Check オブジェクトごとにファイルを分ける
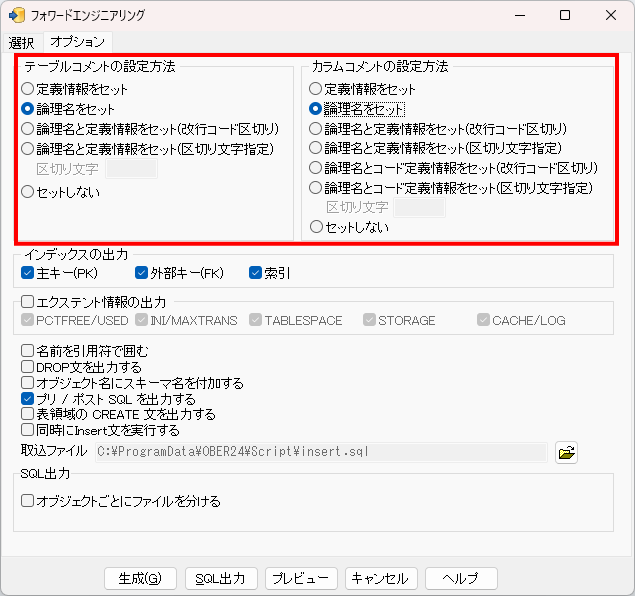 point(27,501)
